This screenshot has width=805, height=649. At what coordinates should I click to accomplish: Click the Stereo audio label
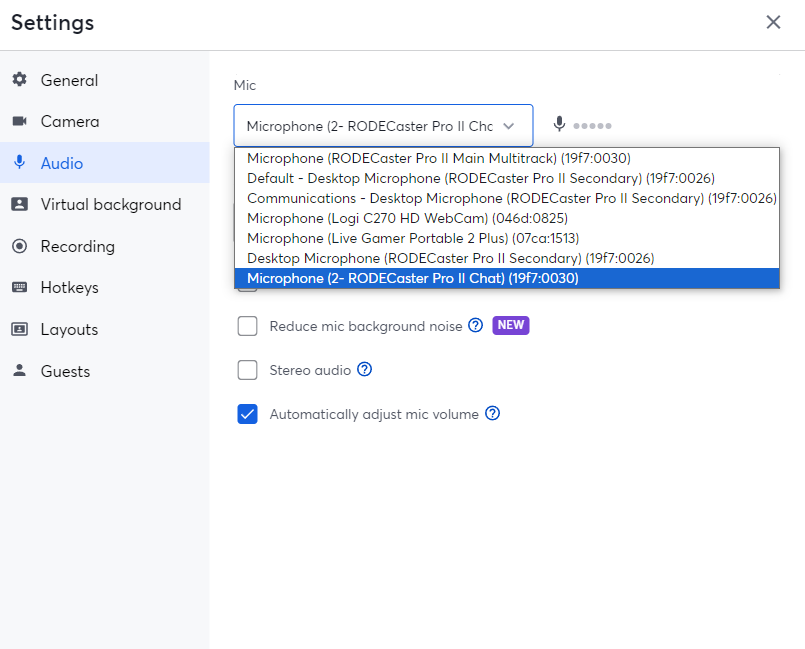(x=310, y=370)
